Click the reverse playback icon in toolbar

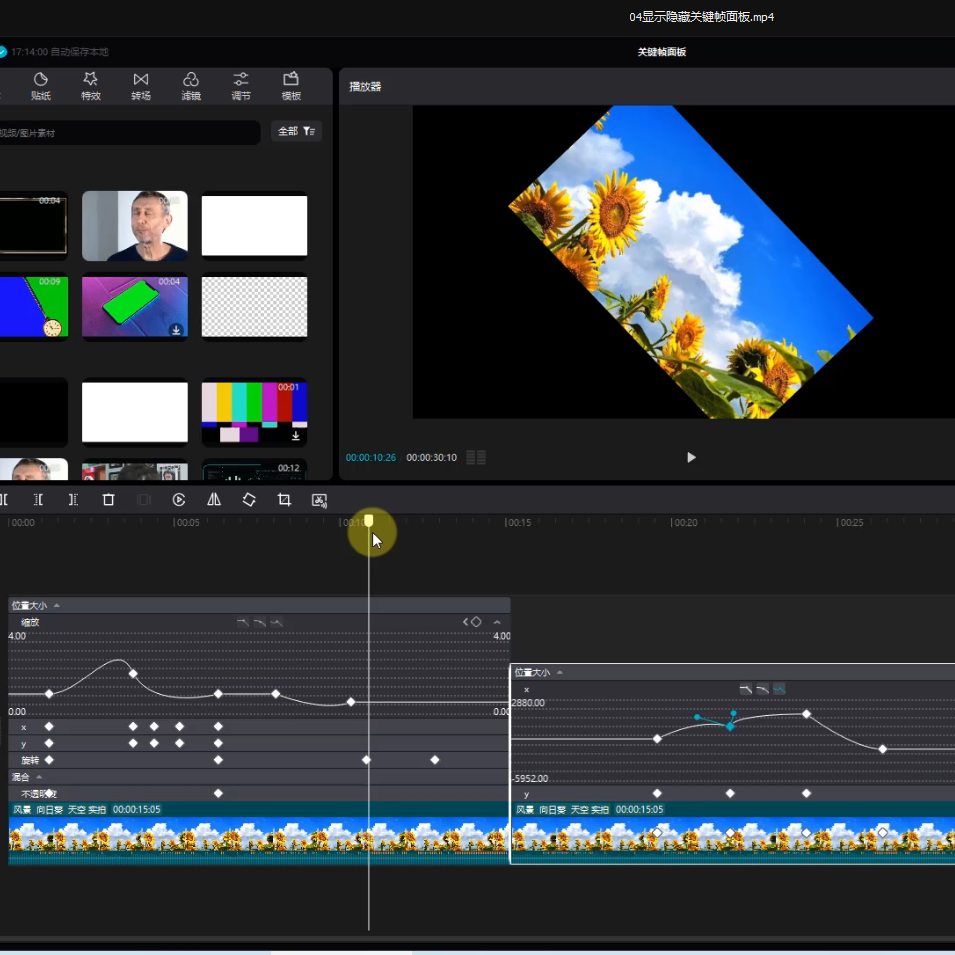coord(179,500)
